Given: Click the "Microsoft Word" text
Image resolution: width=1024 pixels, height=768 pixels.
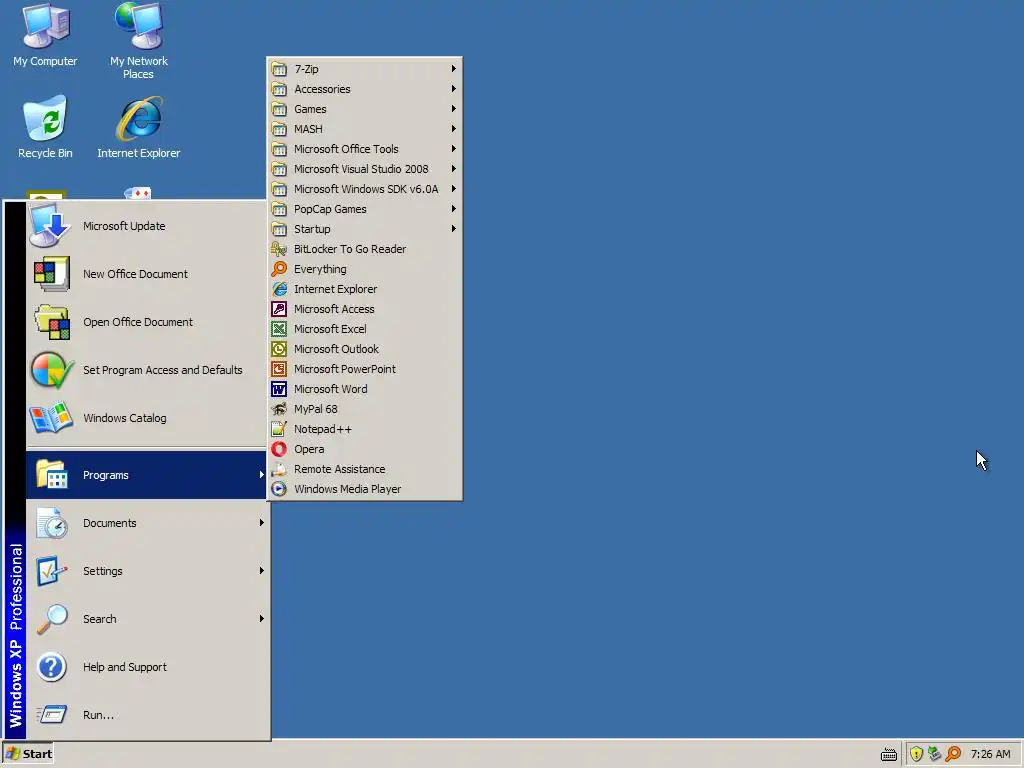Looking at the screenshot, I should pyautogui.click(x=330, y=389).
